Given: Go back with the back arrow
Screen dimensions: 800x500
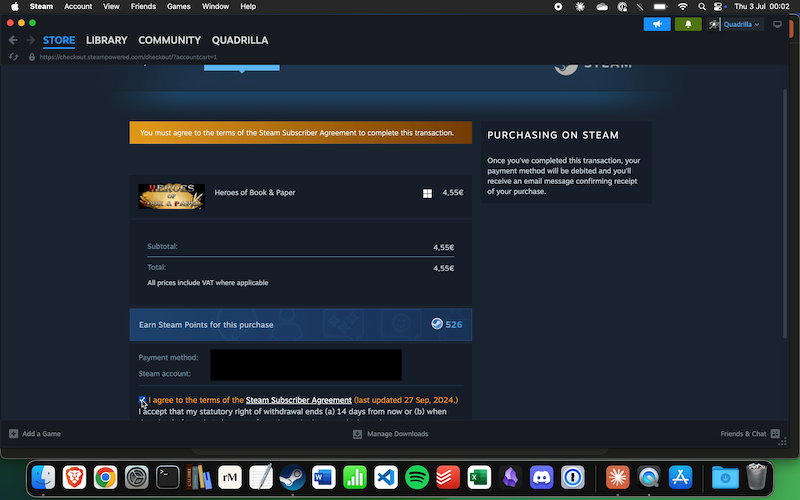Looking at the screenshot, I should 13,40.
